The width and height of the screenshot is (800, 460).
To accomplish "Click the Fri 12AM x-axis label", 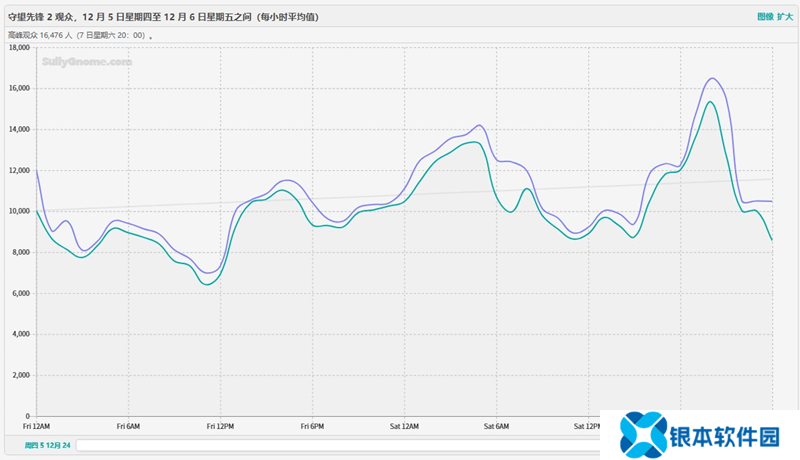I will point(35,426).
